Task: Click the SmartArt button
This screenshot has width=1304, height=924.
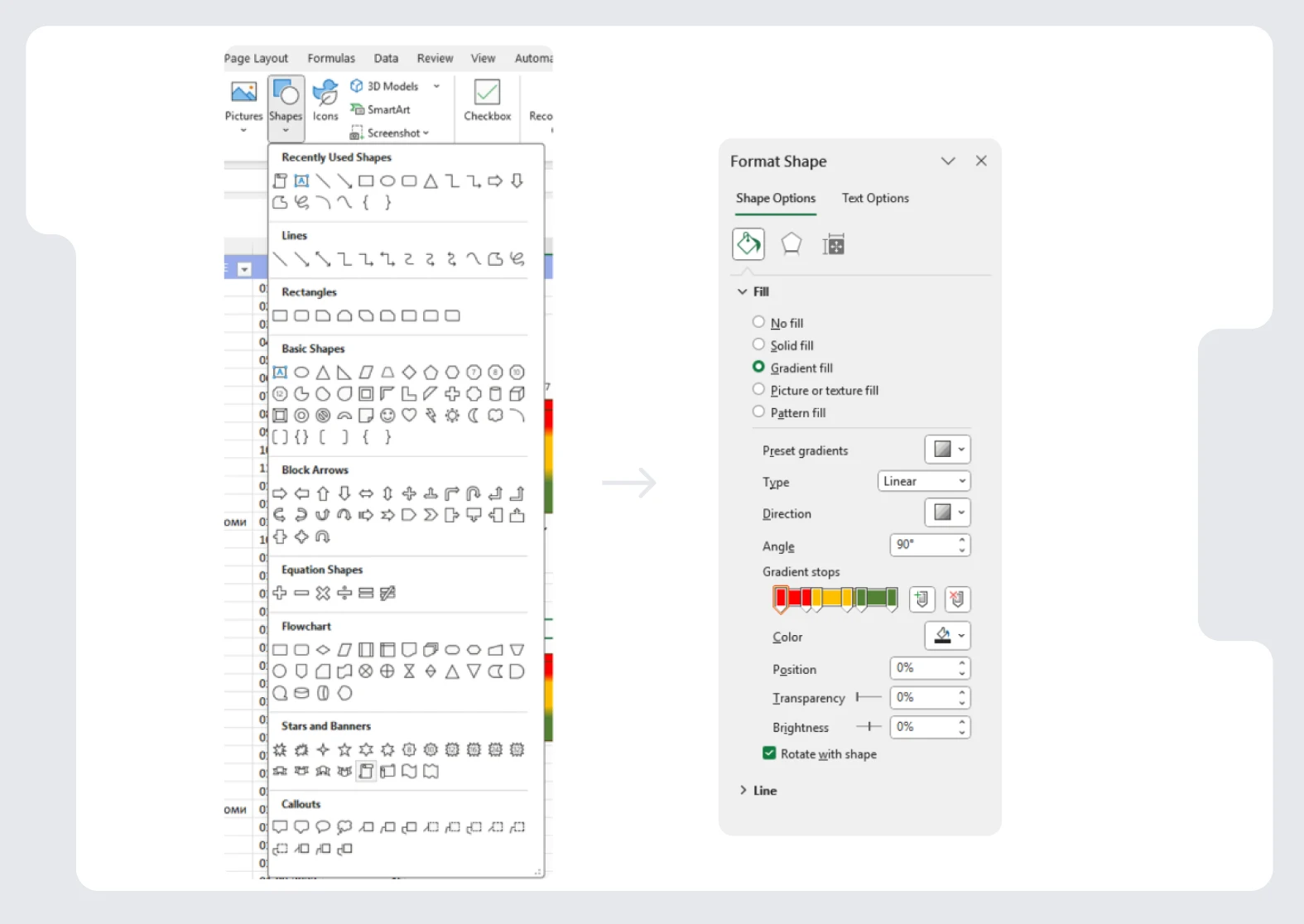Action: click(381, 109)
